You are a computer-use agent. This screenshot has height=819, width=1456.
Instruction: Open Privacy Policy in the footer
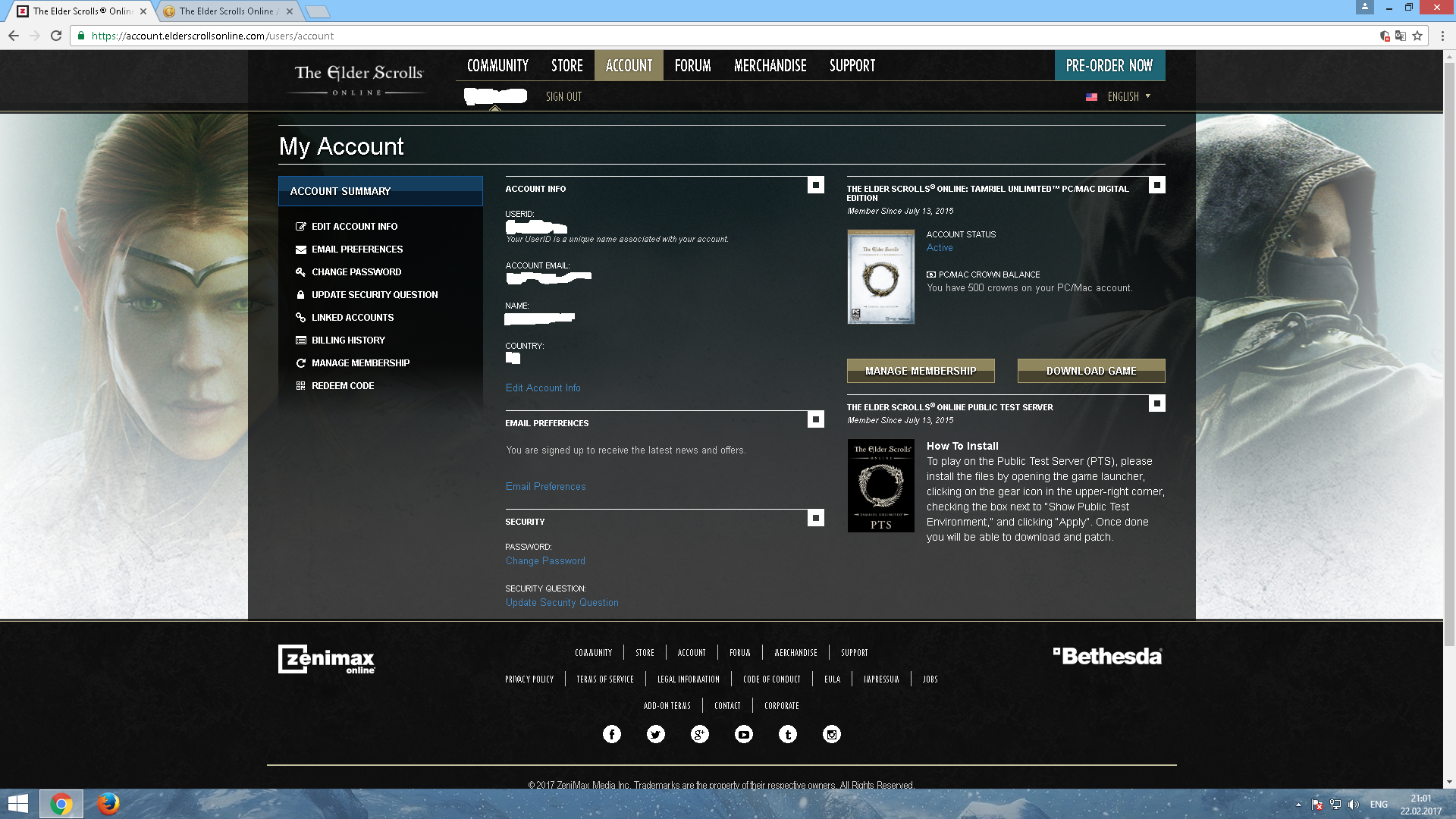[x=529, y=679]
